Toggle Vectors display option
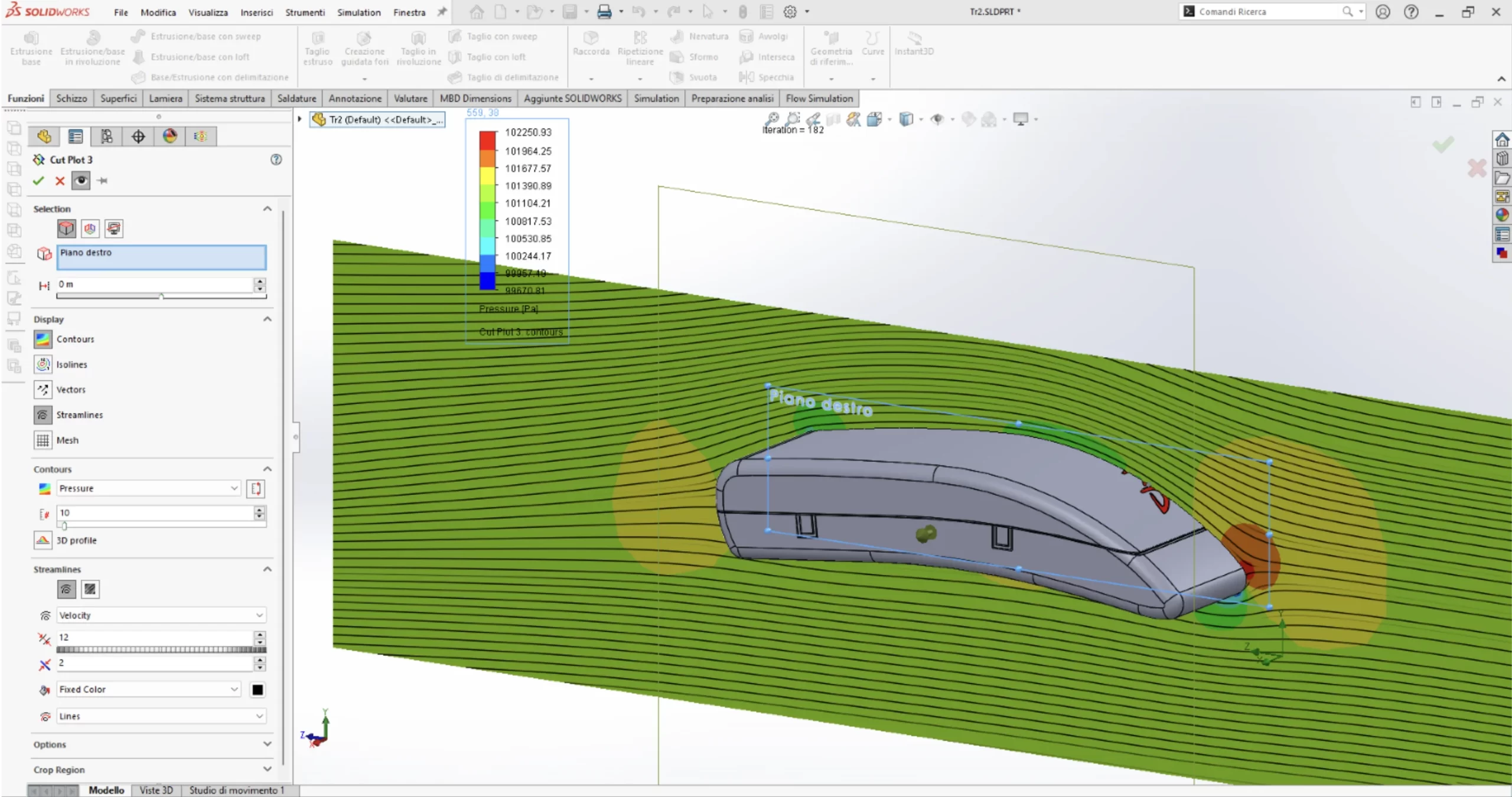This screenshot has width=1512, height=797. (x=43, y=390)
